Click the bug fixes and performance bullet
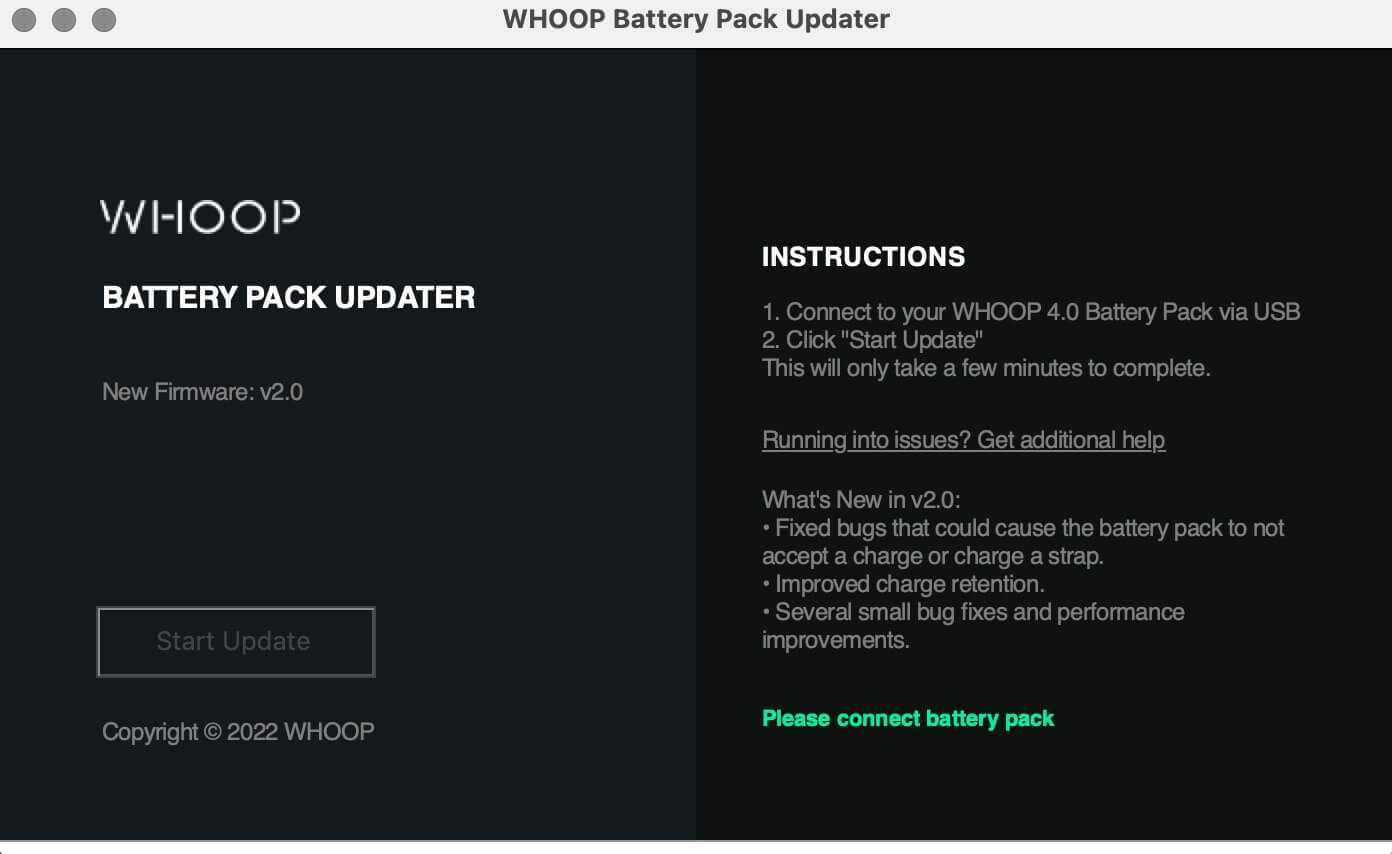1392x854 pixels. pyautogui.click(x=972, y=611)
